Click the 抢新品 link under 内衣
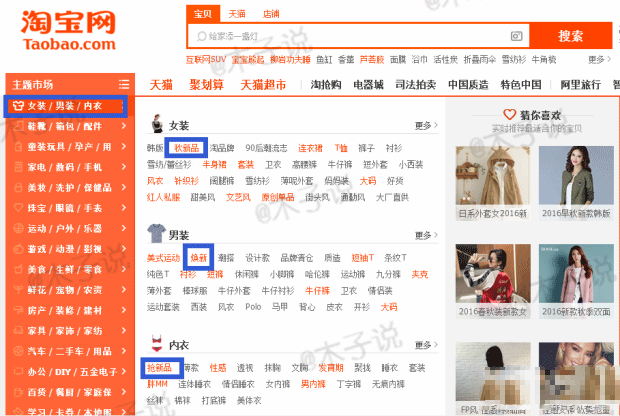620x416 pixels. (159, 368)
